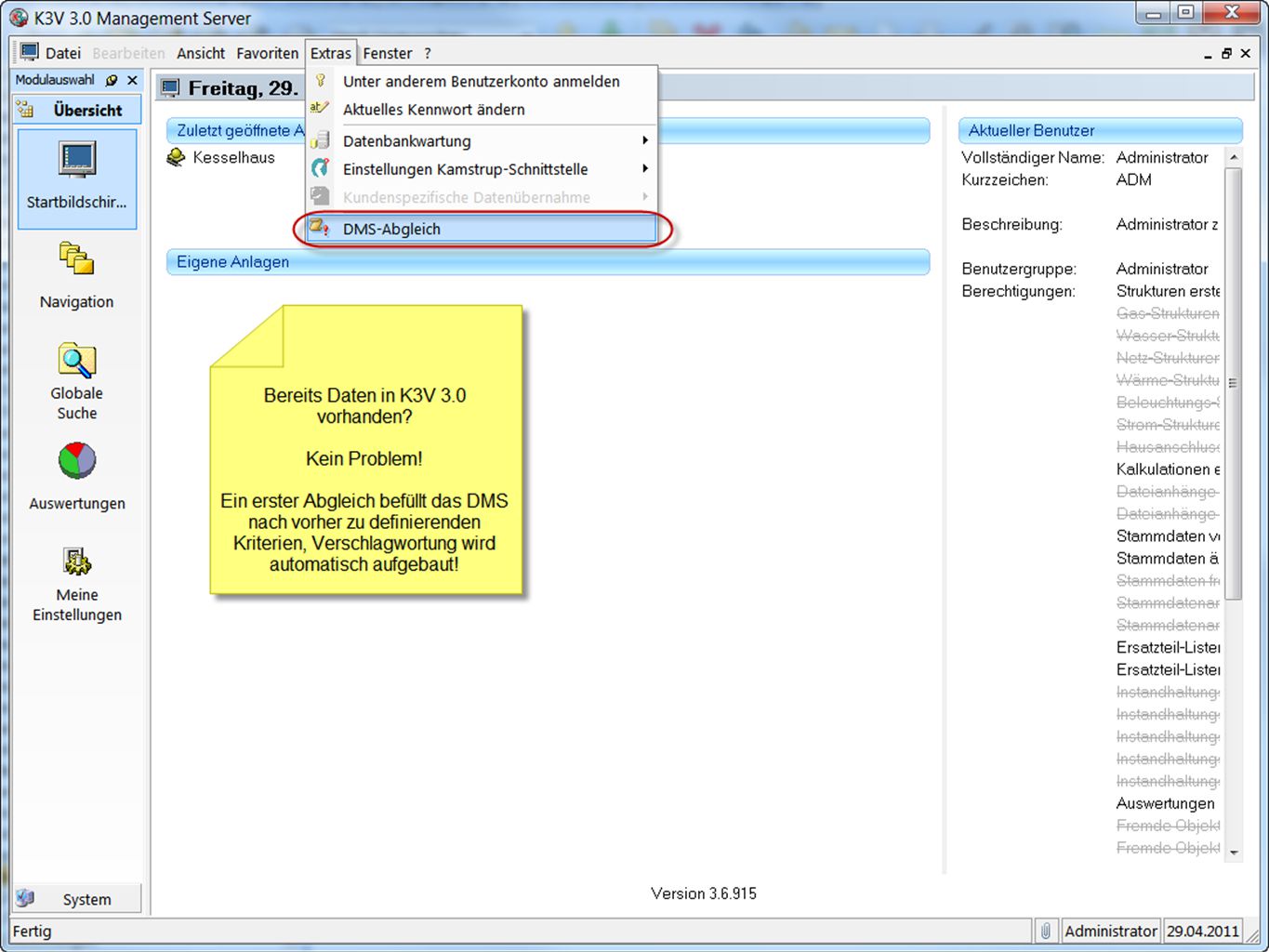Open the Fenster menu
The height and width of the screenshot is (952, 1269).
(388, 53)
